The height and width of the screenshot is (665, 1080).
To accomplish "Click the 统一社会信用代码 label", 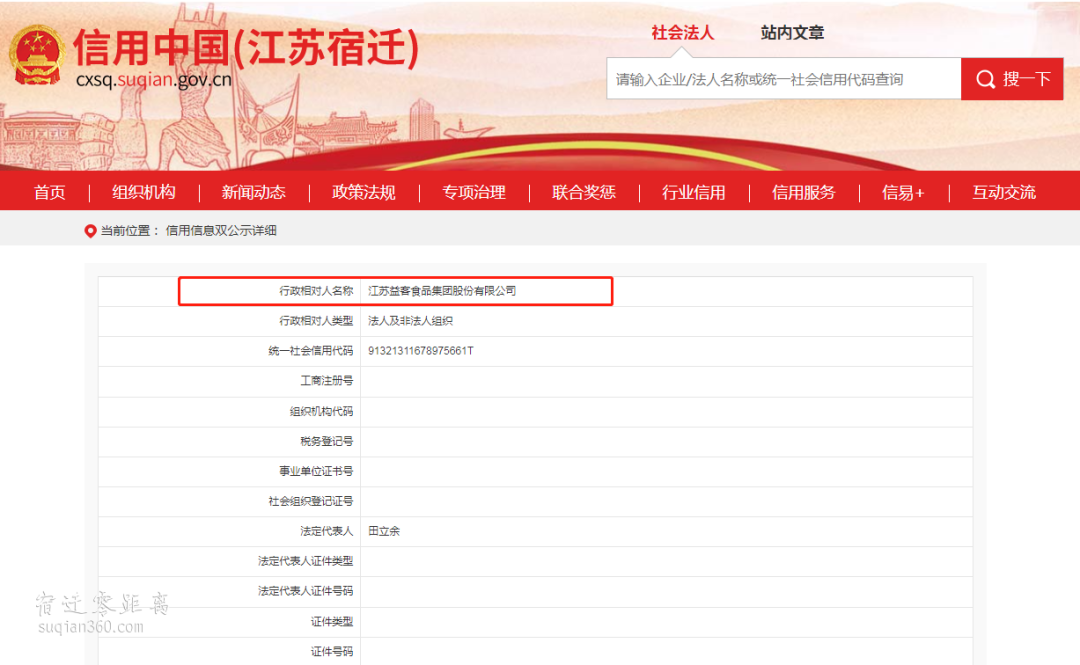I will pyautogui.click(x=311, y=351).
